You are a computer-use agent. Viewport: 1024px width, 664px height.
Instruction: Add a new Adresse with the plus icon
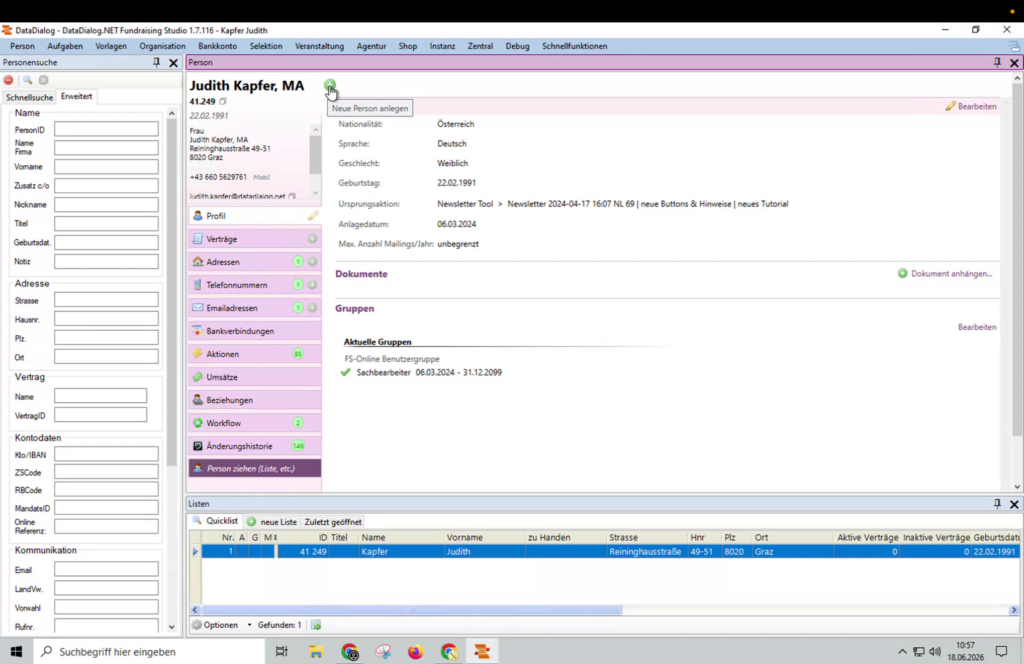click(x=313, y=262)
